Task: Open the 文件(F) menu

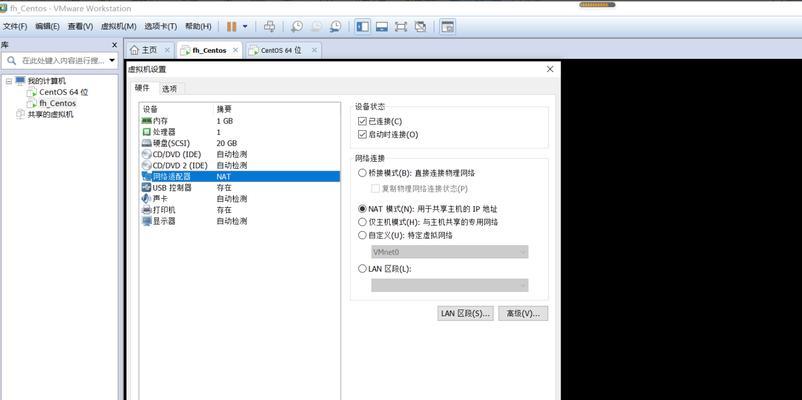Action: [x=15, y=26]
